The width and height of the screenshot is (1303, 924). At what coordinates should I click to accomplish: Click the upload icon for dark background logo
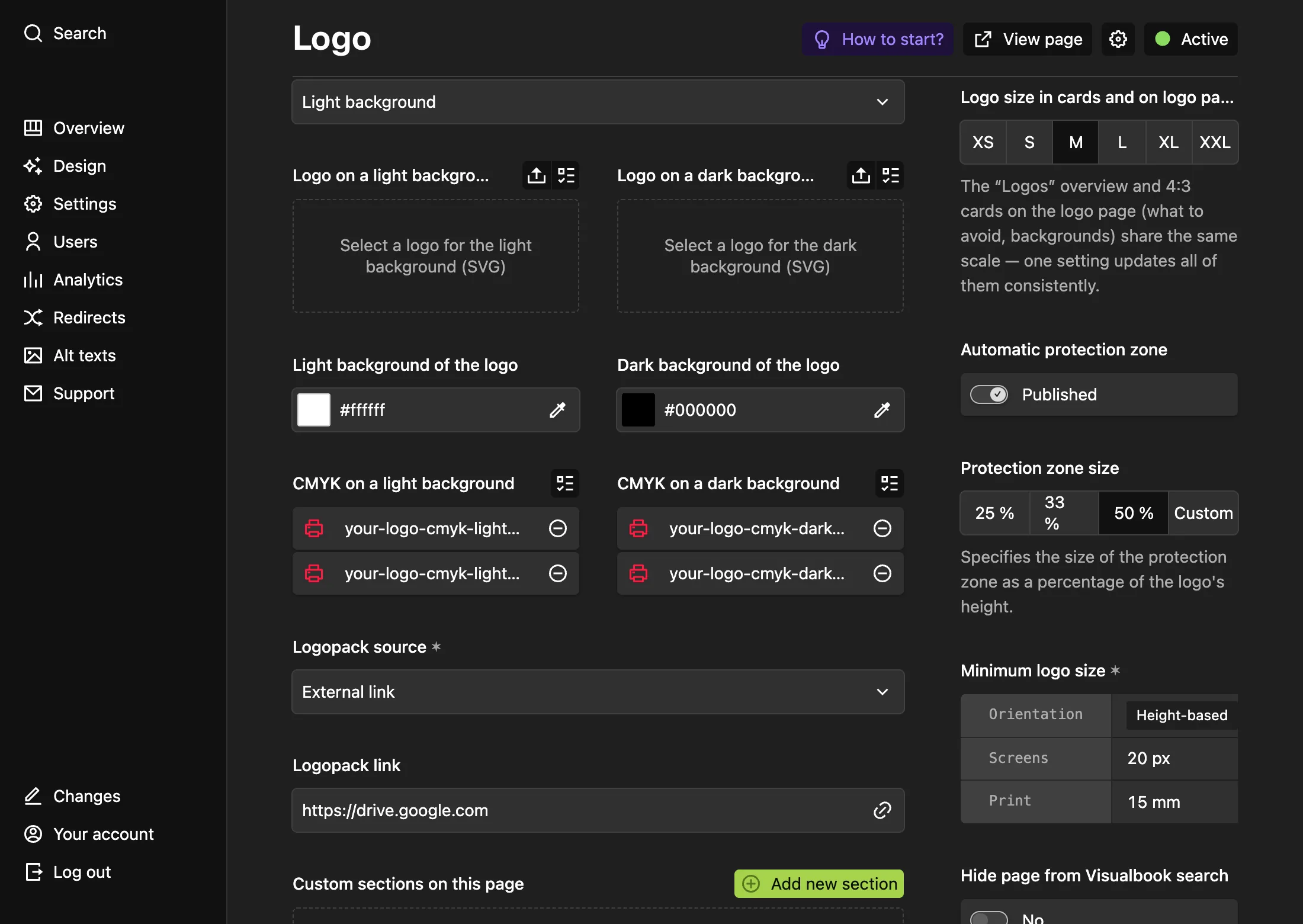click(x=861, y=175)
